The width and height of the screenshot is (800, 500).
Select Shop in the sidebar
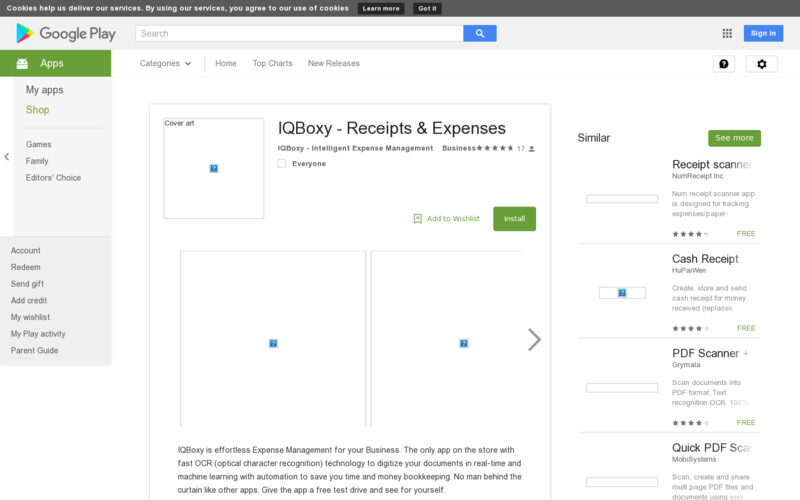click(x=38, y=110)
